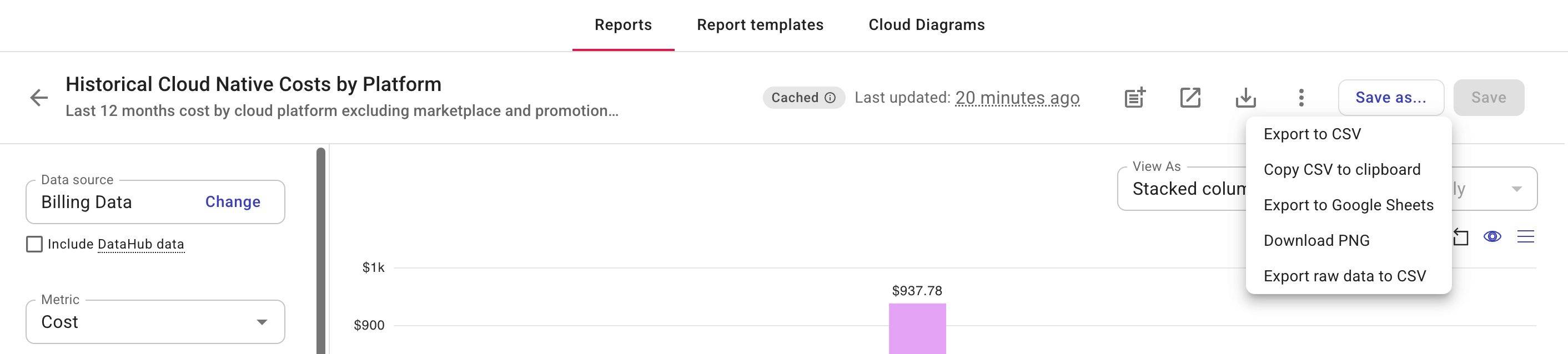This screenshot has height=354, width=1568.
Task: Click the purple stacked column bar labeled $937.78
Action: click(917, 331)
